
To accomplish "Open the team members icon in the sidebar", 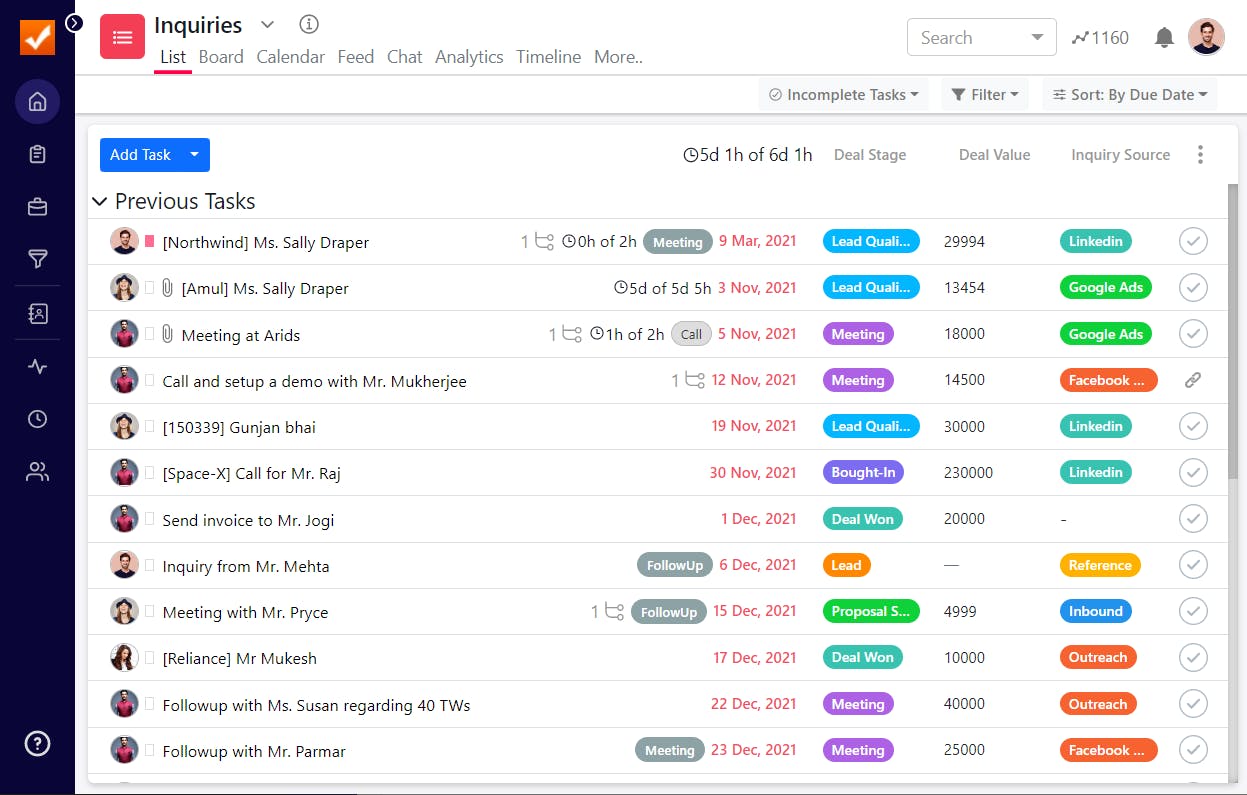I will (x=37, y=471).
